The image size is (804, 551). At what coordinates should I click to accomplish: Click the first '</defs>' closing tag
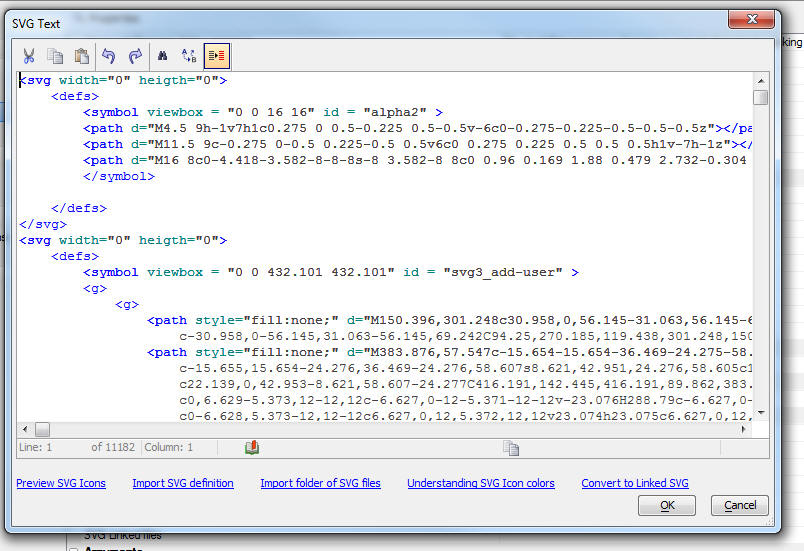coord(79,209)
